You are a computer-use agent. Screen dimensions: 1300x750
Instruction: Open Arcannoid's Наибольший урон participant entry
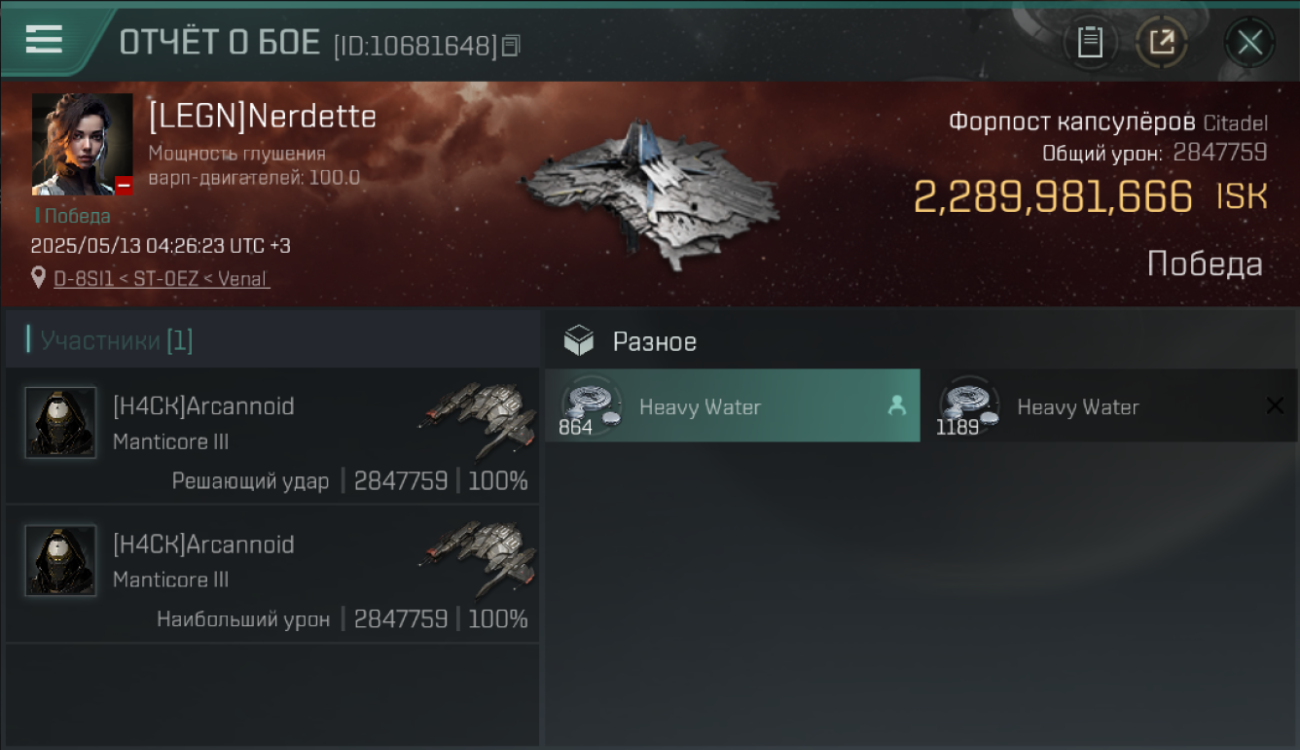272,574
